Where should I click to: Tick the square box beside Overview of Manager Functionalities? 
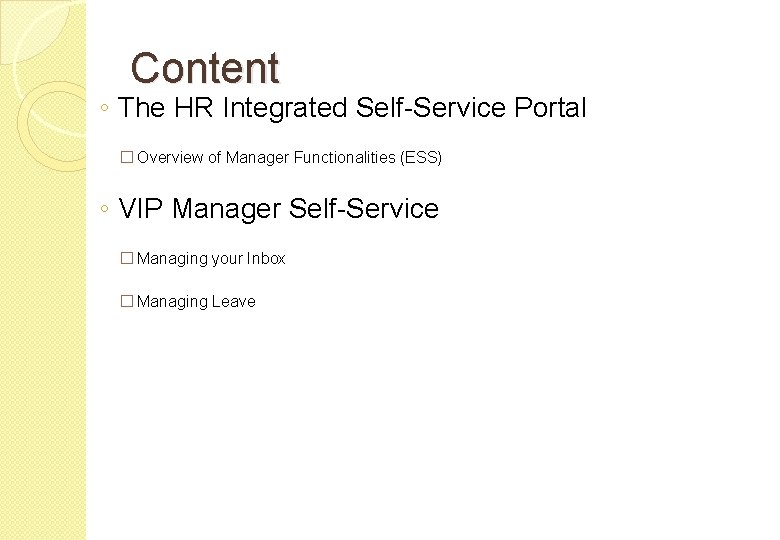click(127, 157)
